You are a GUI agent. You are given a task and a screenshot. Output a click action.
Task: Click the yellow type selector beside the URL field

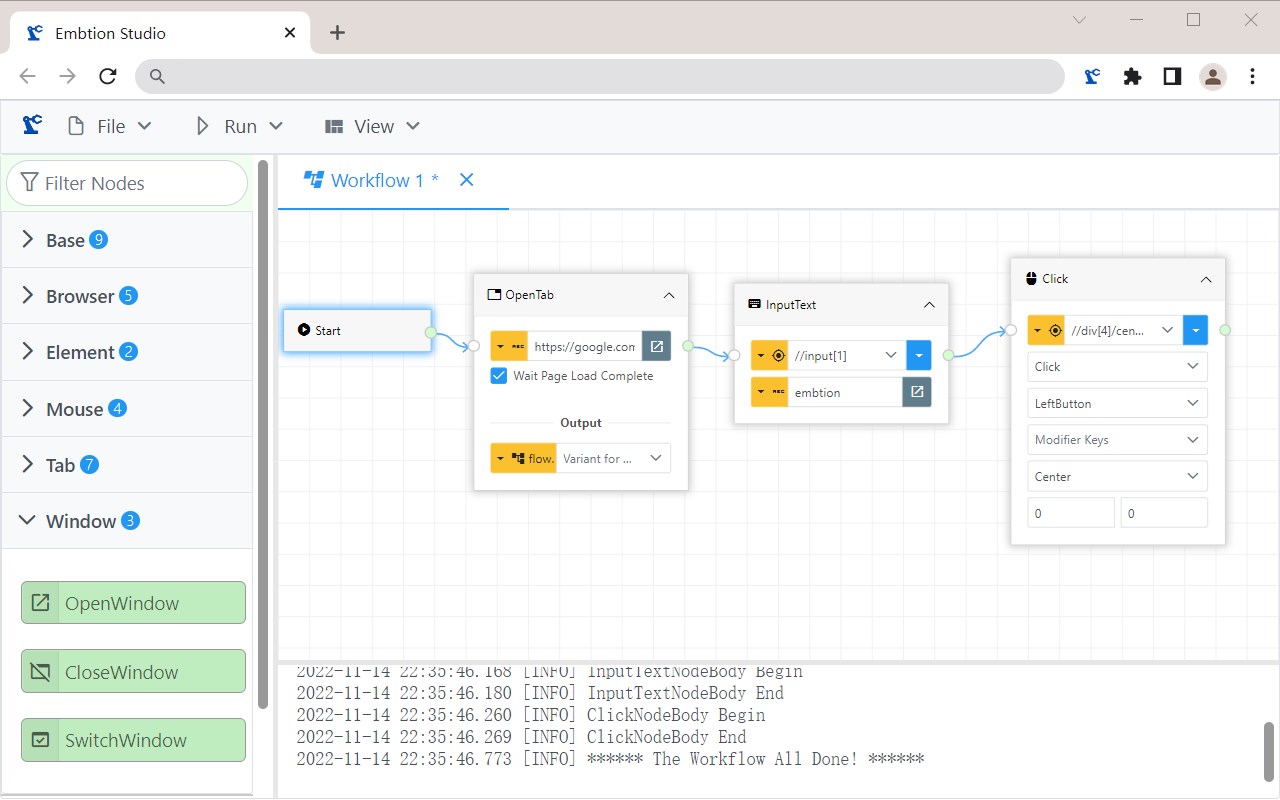(x=509, y=346)
